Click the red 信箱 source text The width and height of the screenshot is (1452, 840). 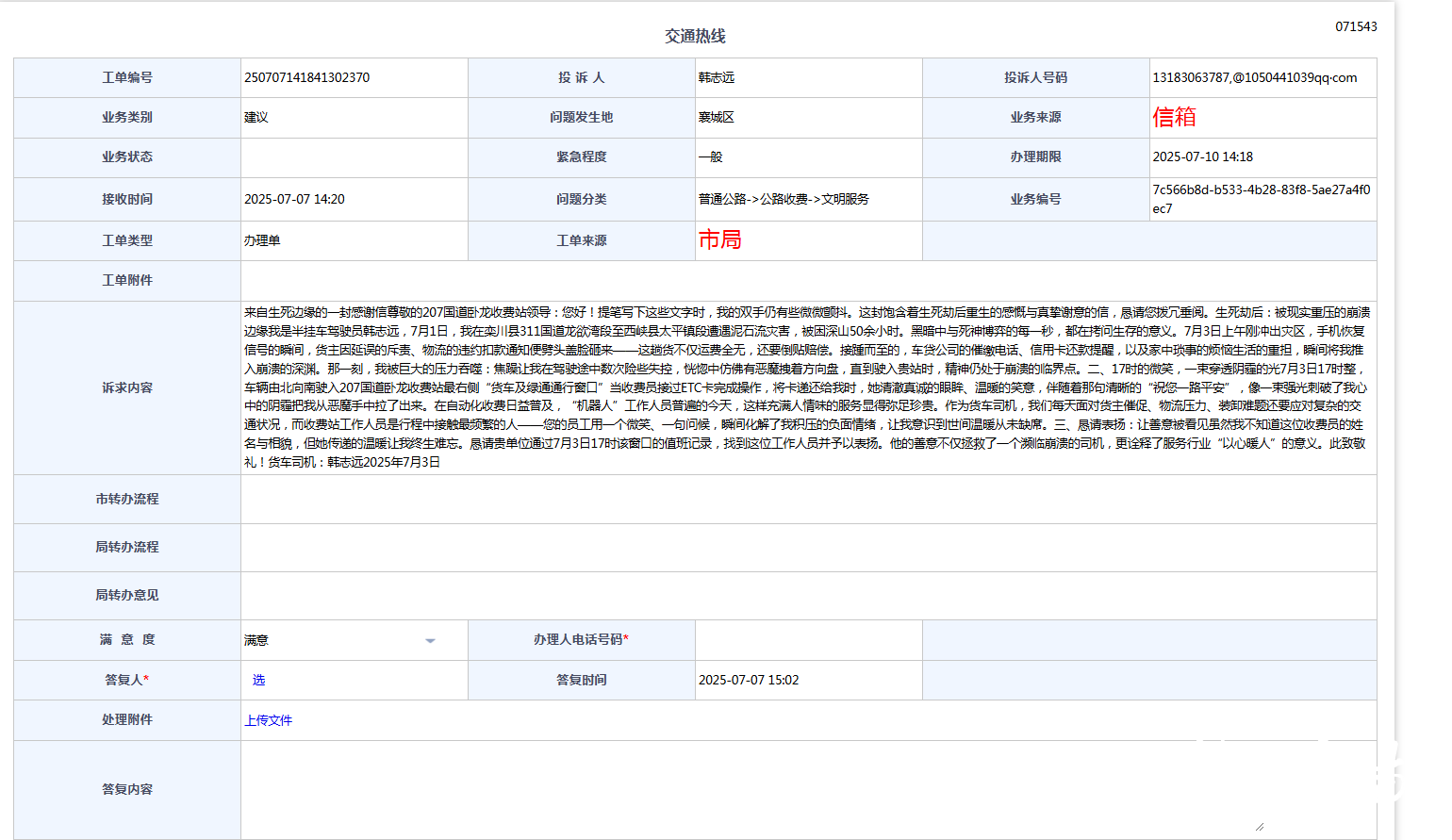1174,117
